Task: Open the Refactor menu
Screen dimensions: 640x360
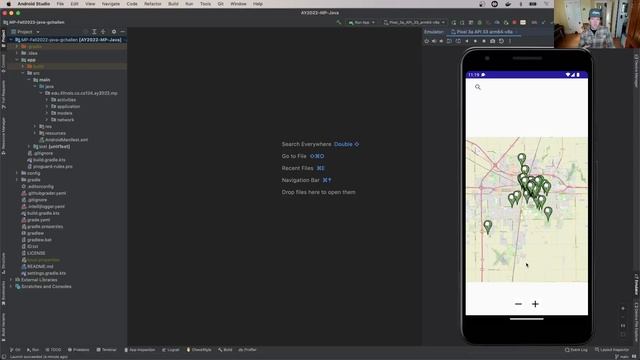Action: tap(153, 4)
